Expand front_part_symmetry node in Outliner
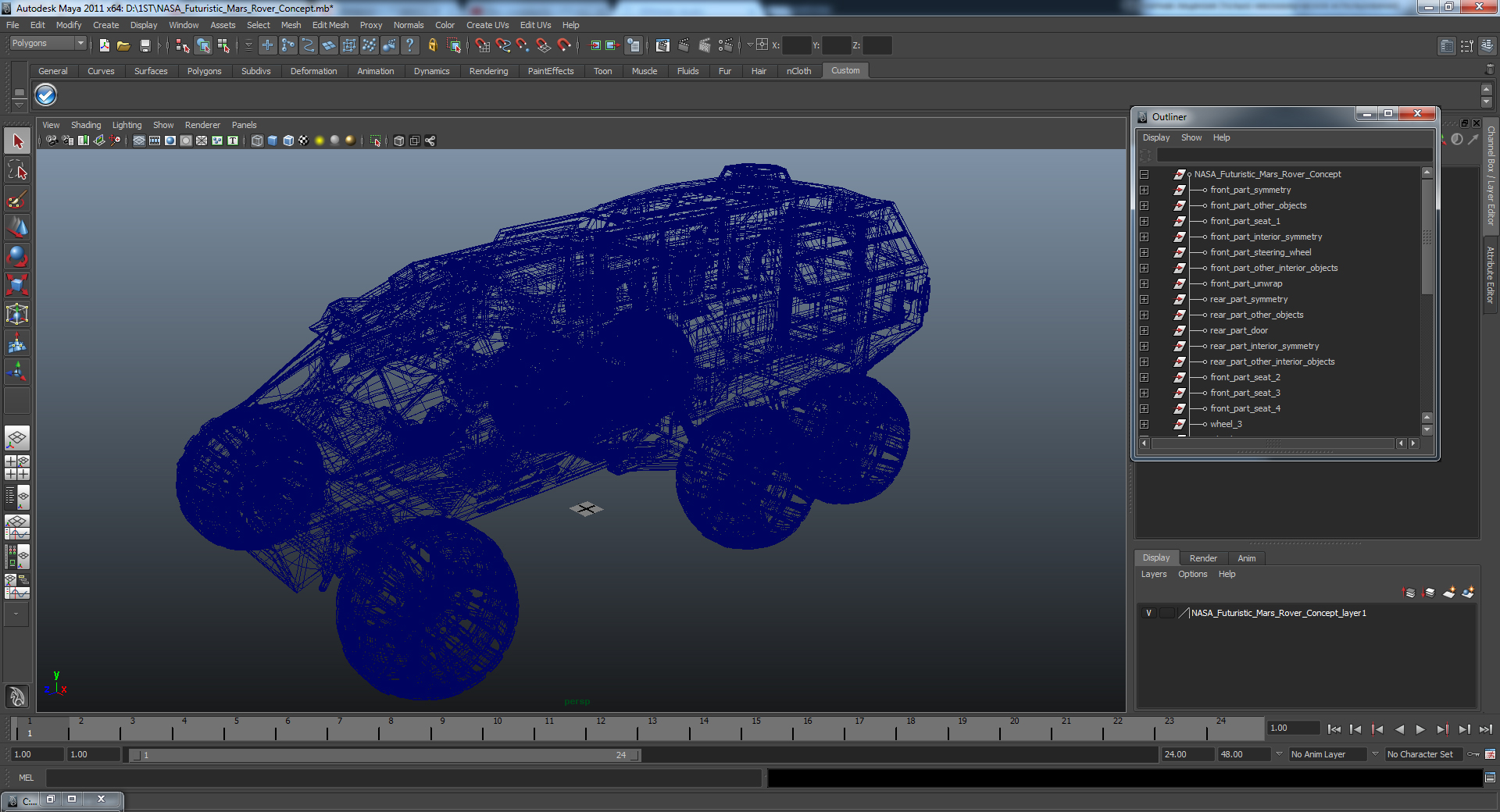The width and height of the screenshot is (1500, 812). coord(1145,190)
